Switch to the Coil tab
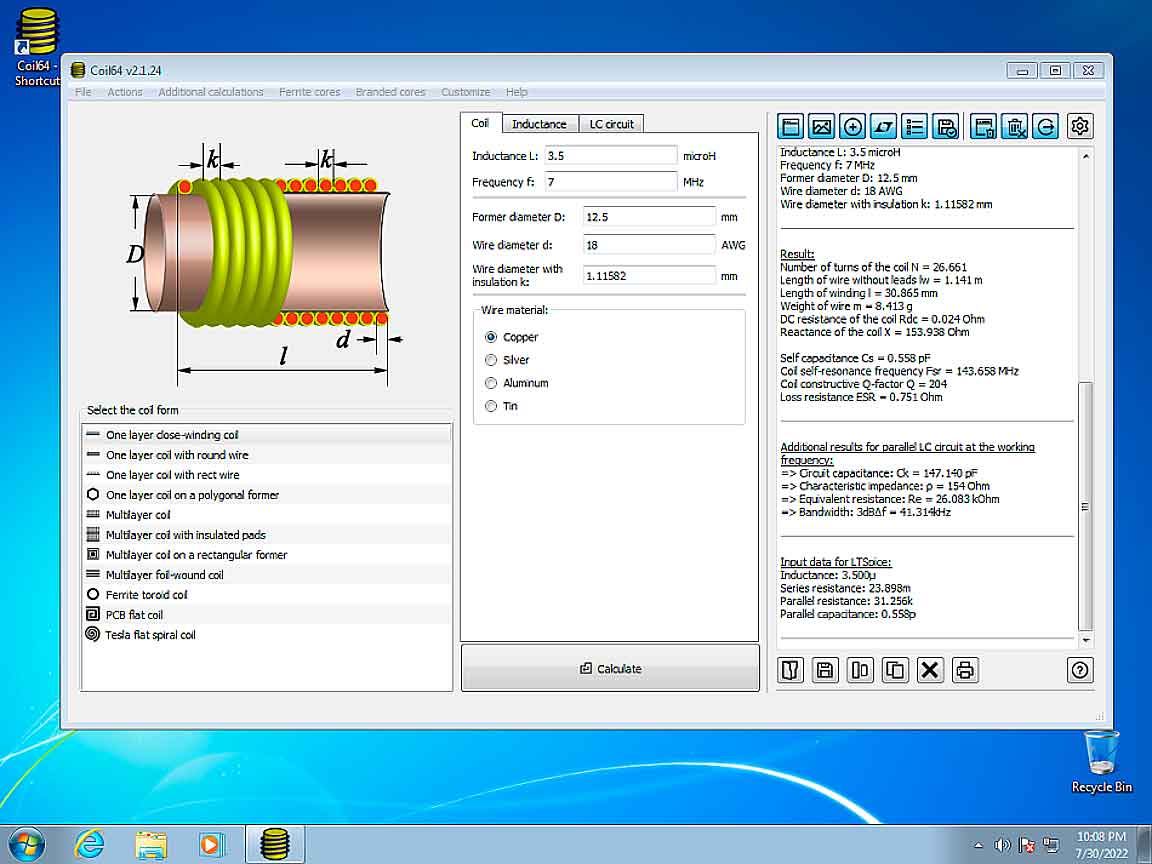This screenshot has height=864, width=1152. coord(480,123)
